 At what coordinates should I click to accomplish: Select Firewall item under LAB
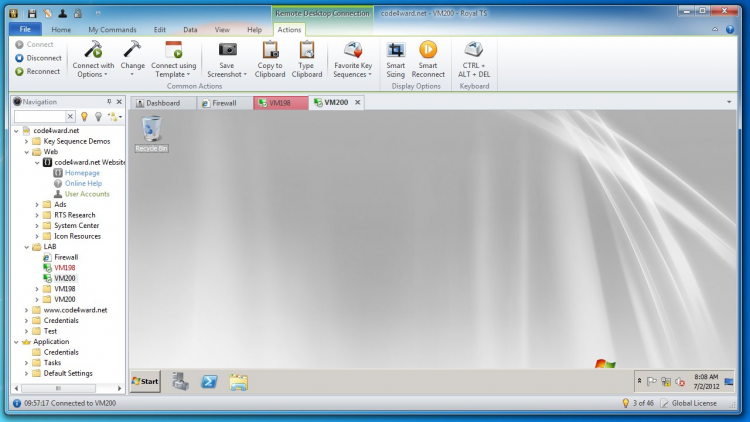66,257
